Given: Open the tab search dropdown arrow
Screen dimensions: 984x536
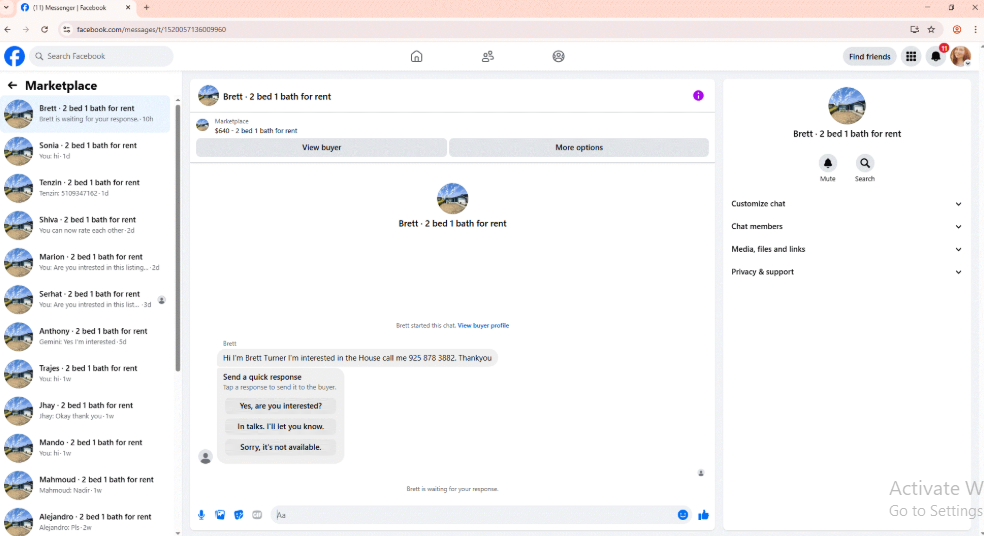Looking at the screenshot, I should click(6, 8).
